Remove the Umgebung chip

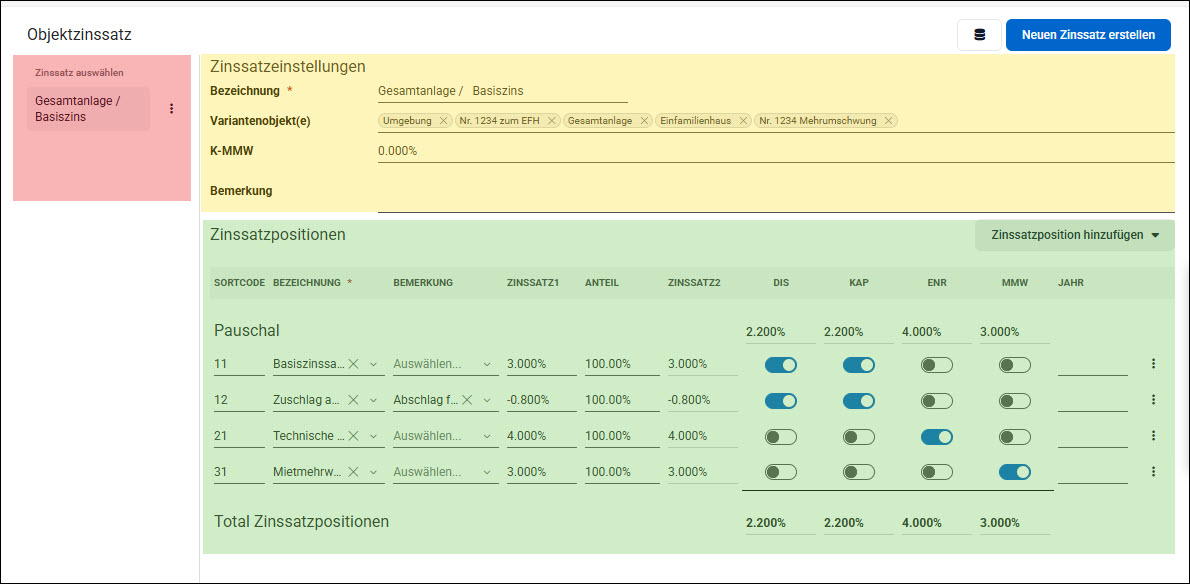(x=443, y=121)
